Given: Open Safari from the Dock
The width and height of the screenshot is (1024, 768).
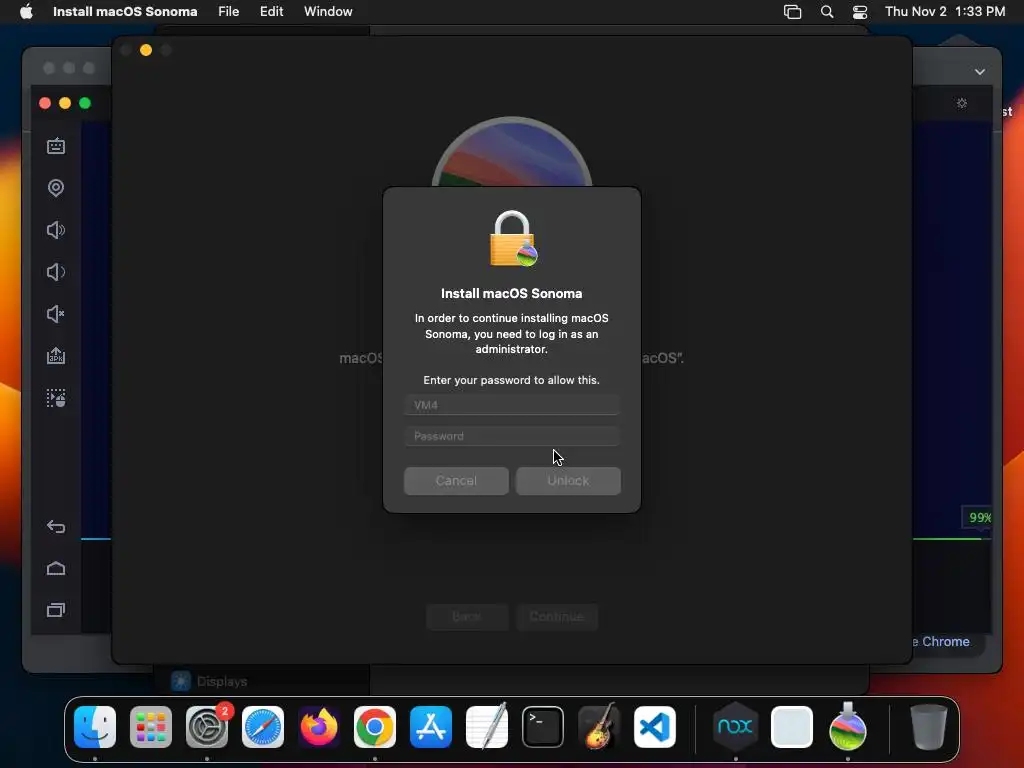Looking at the screenshot, I should [x=263, y=727].
